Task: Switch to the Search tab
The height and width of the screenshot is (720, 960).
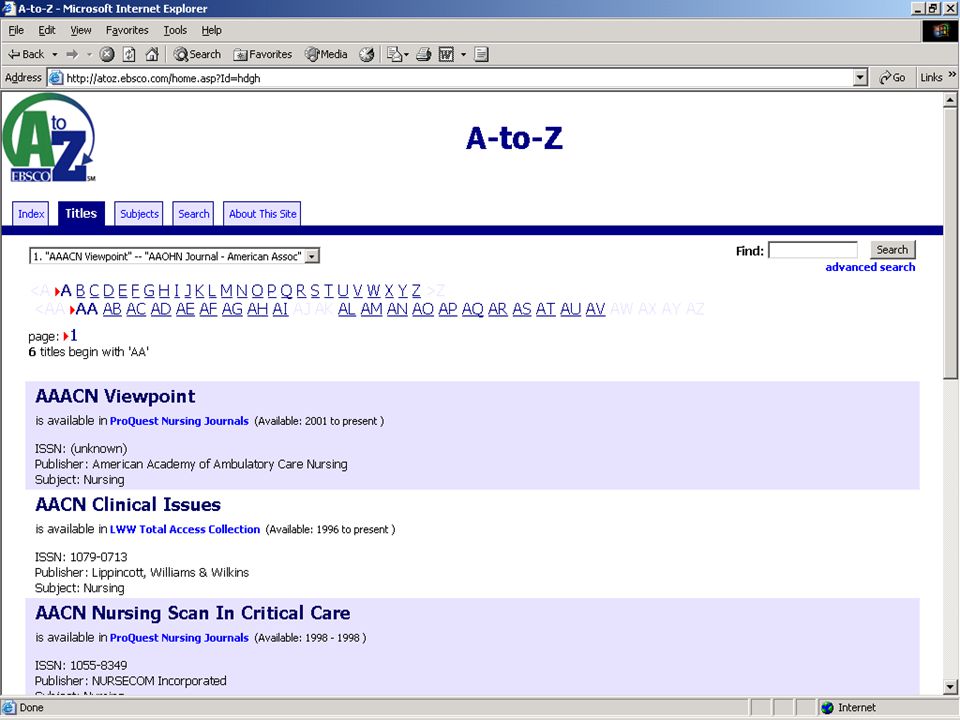Action: (x=193, y=214)
